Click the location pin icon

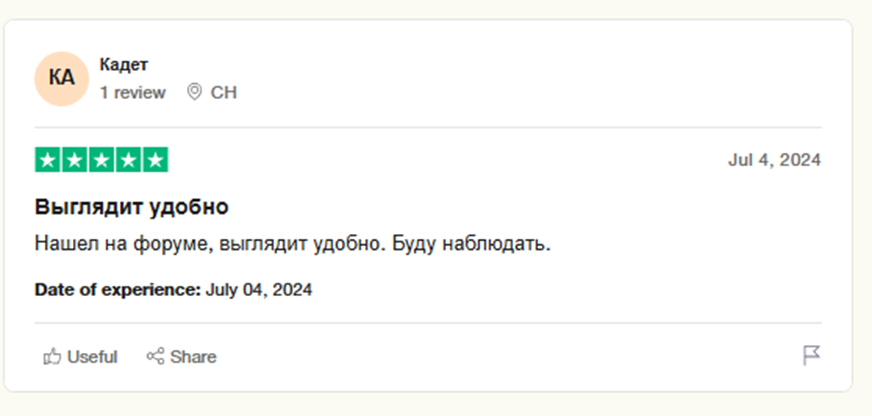[x=194, y=92]
